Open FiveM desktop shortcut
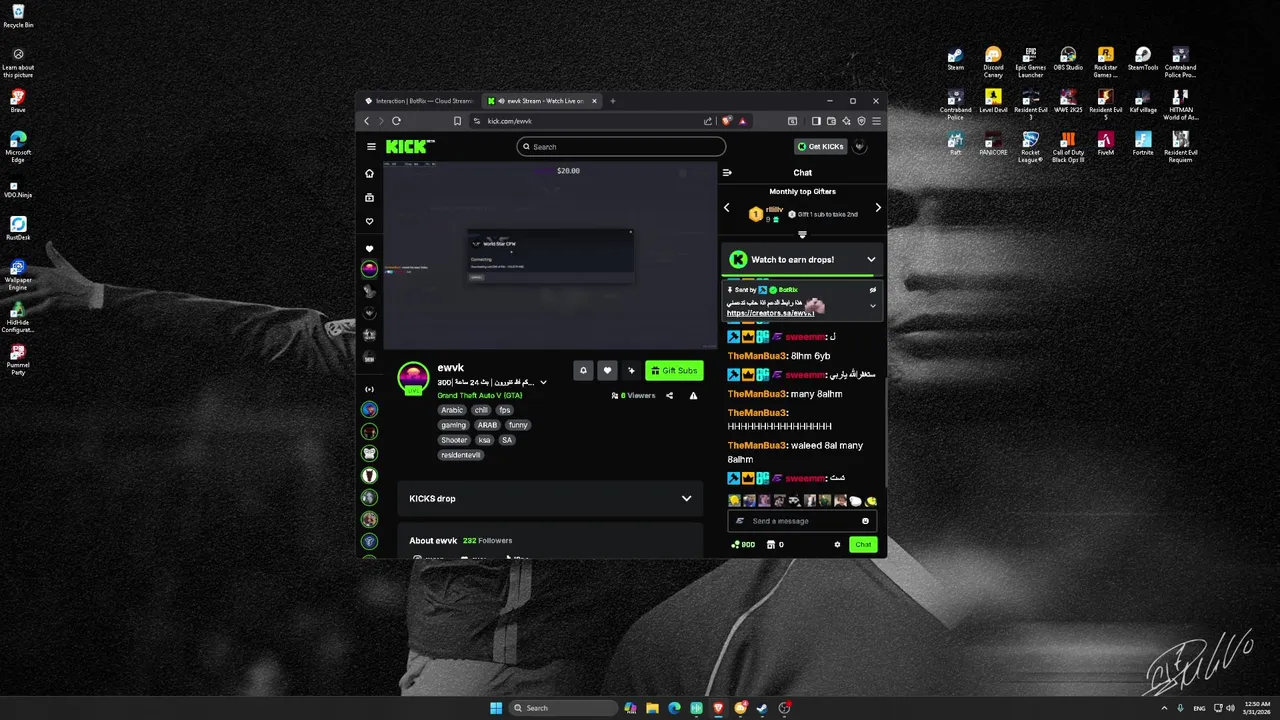The width and height of the screenshot is (1280, 720). (x=1105, y=144)
